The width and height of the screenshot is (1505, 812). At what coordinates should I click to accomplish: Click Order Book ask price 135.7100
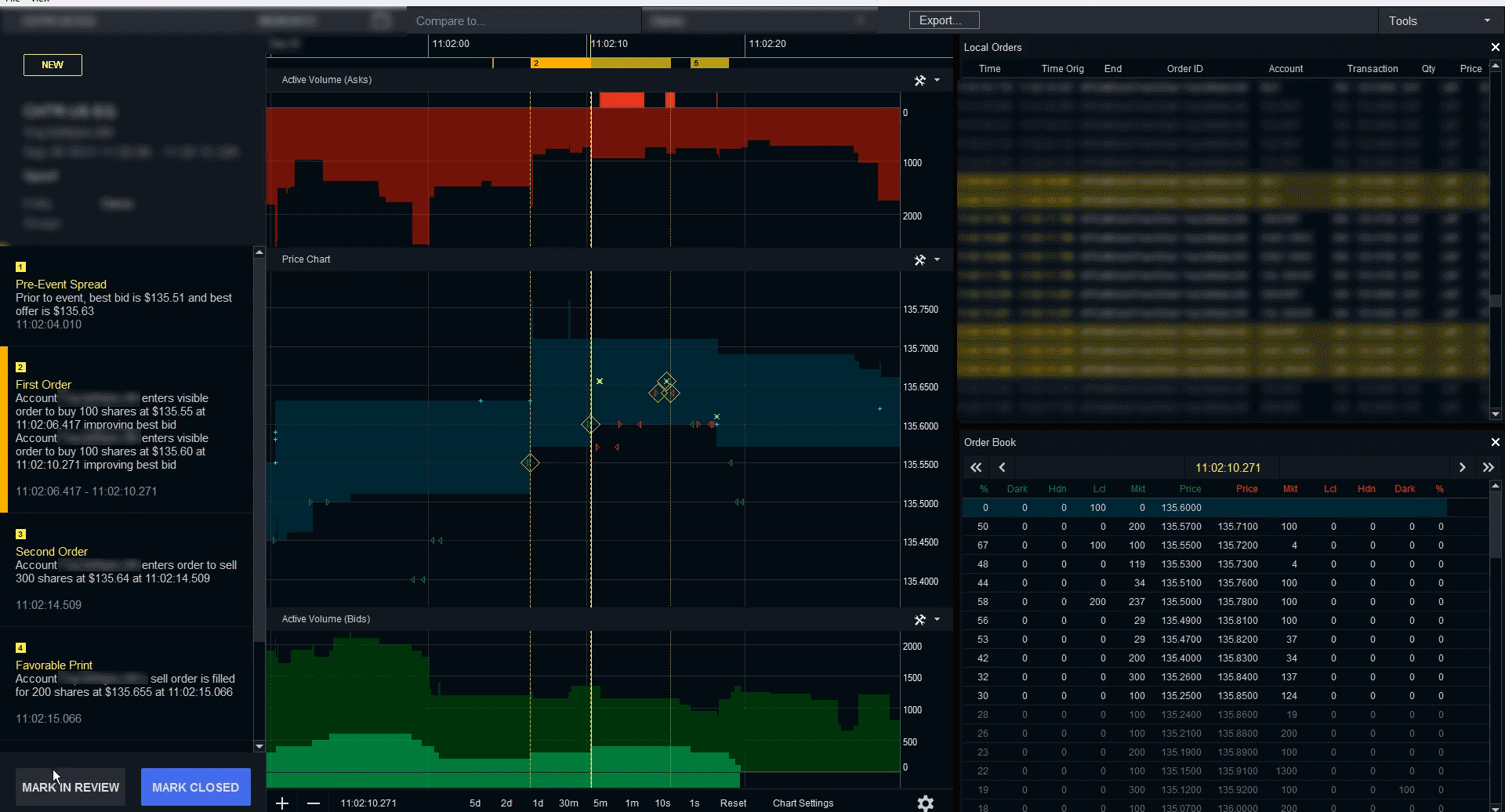[x=1238, y=527]
